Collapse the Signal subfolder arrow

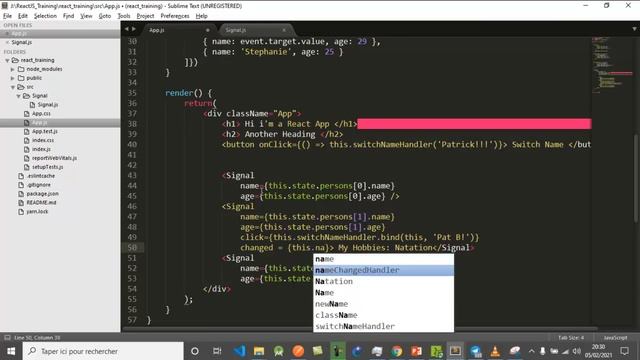pos(18,96)
